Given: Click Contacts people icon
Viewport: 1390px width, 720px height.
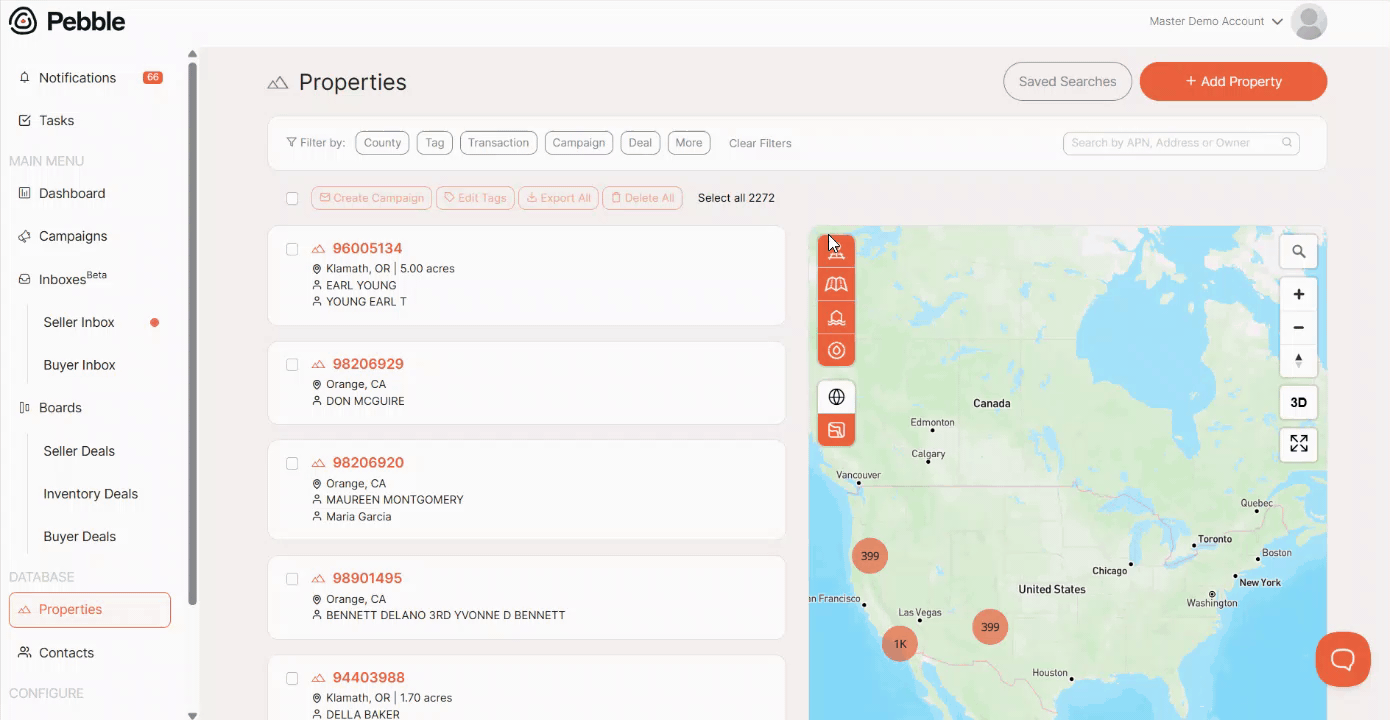Looking at the screenshot, I should [25, 653].
